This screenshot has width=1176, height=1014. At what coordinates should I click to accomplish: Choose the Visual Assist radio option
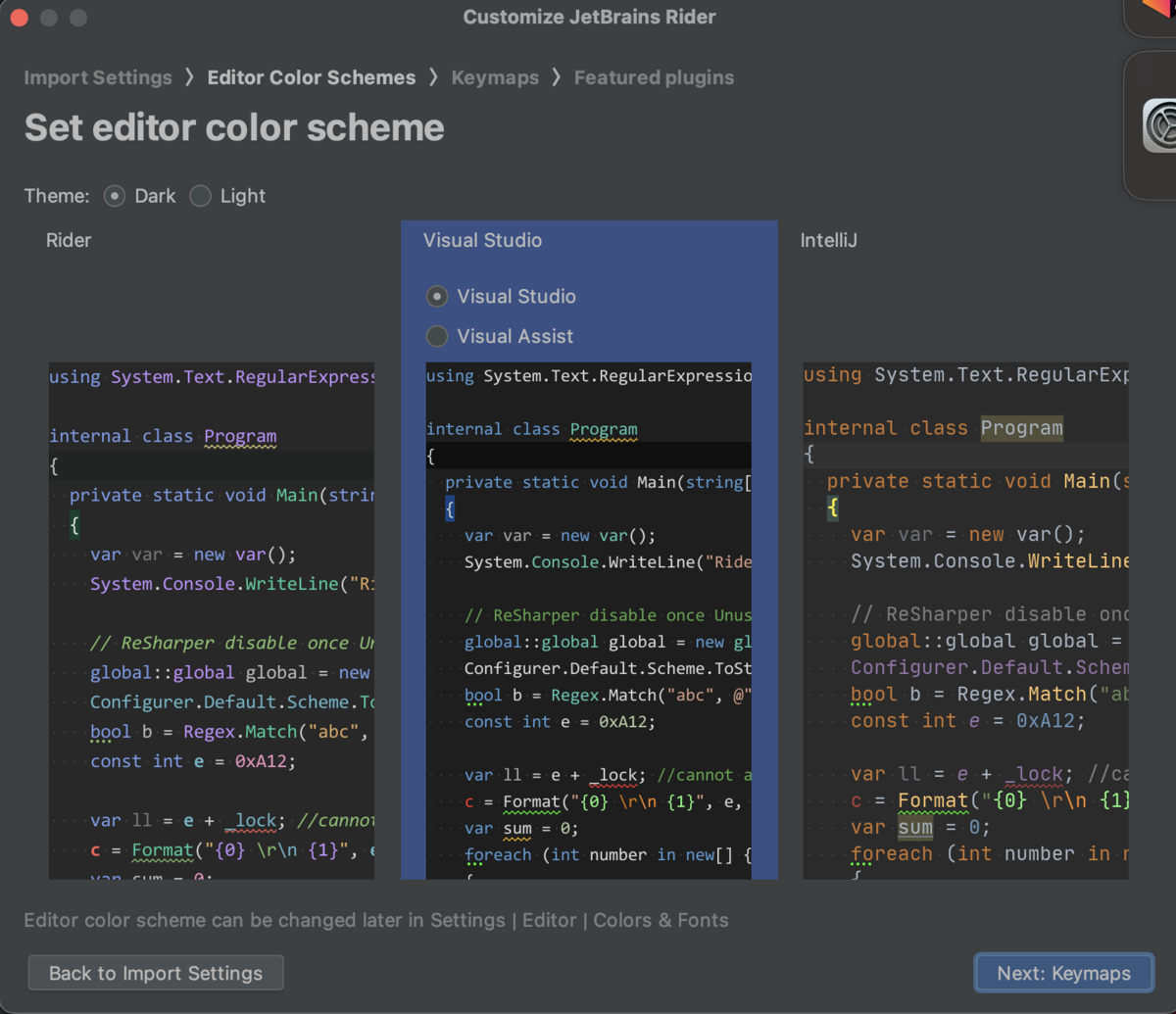coord(437,336)
